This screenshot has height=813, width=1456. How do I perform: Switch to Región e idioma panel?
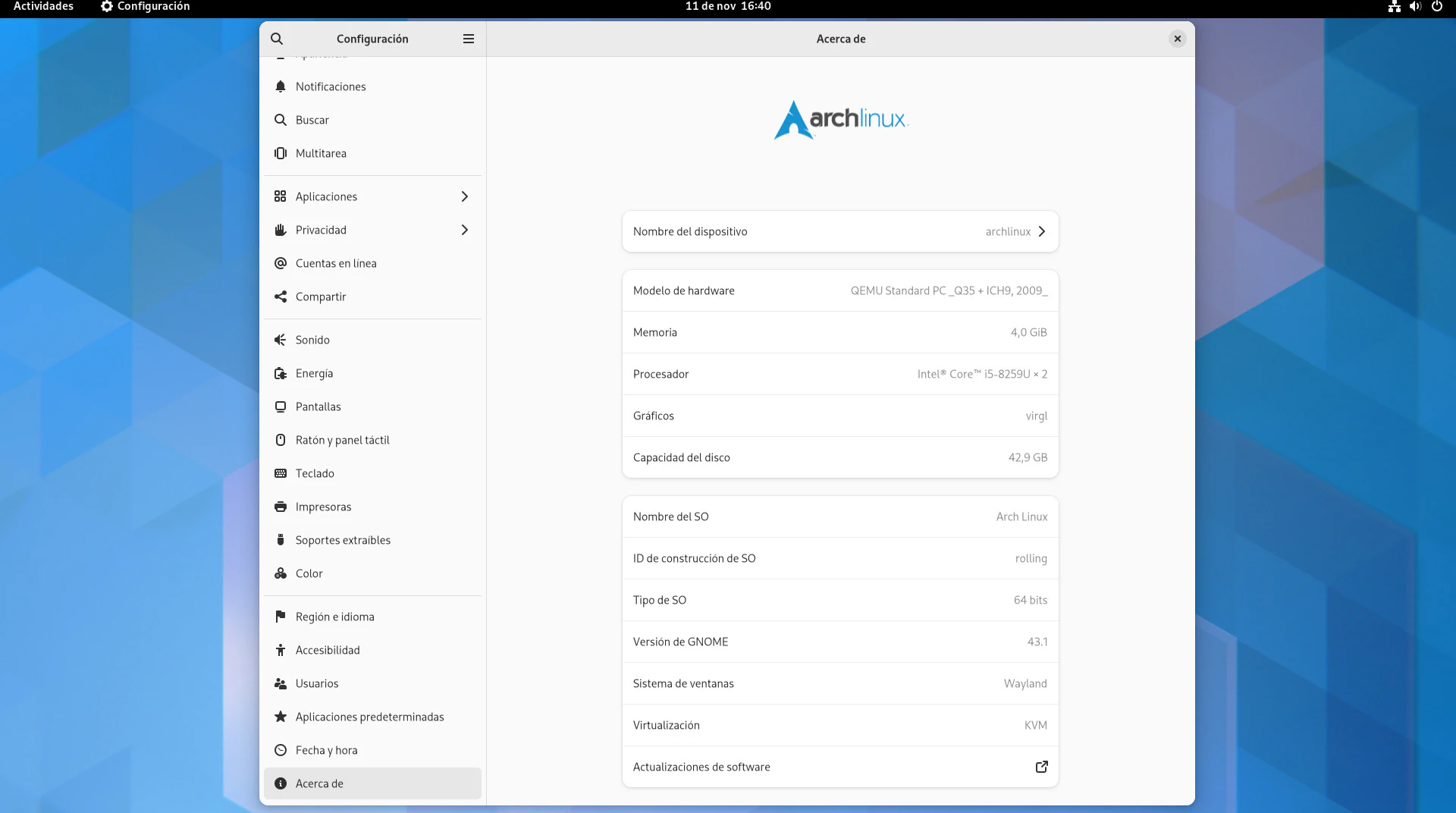tap(334, 617)
